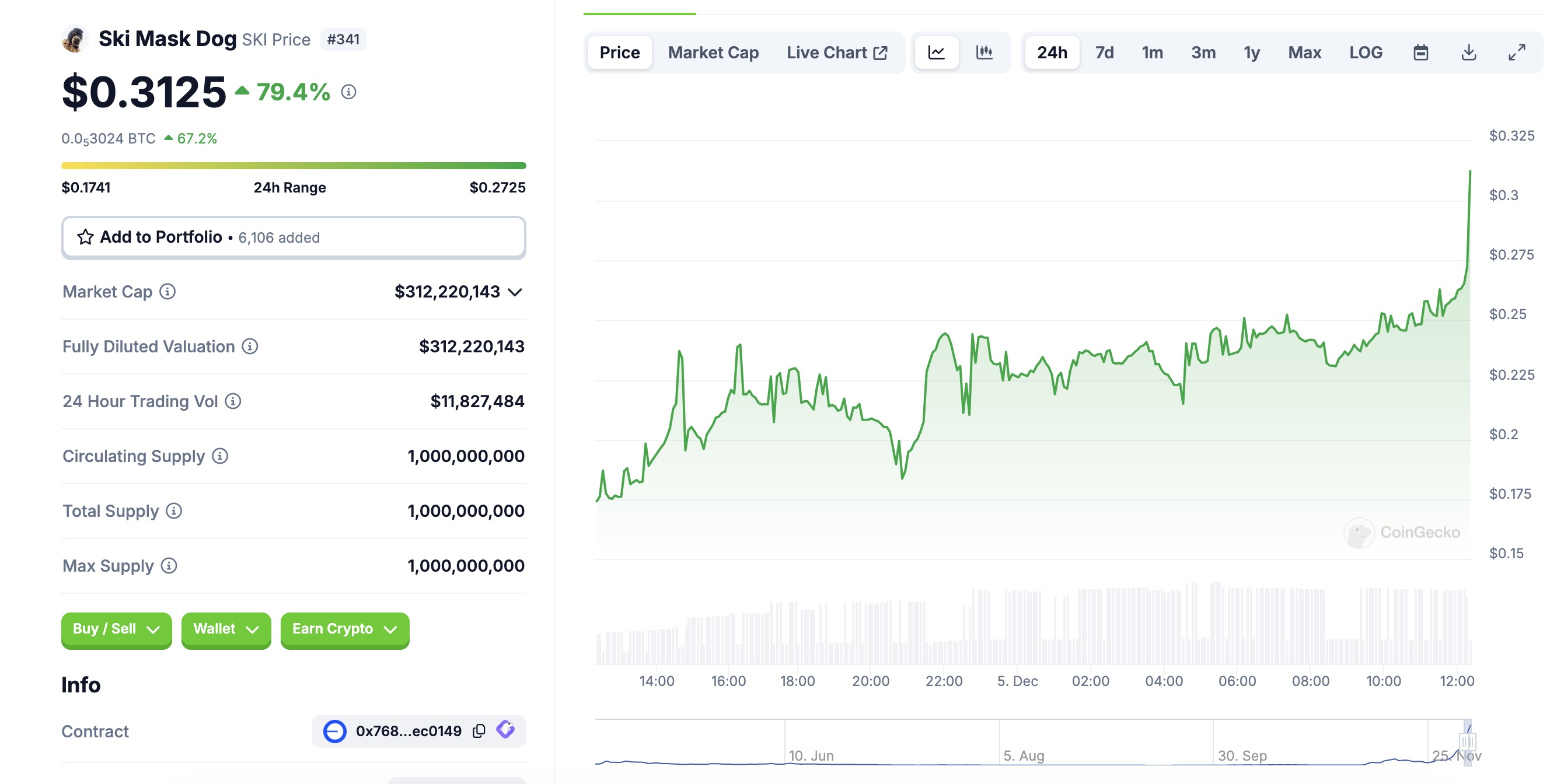Select the 1y time range
This screenshot has width=1564, height=784.
tap(1251, 53)
